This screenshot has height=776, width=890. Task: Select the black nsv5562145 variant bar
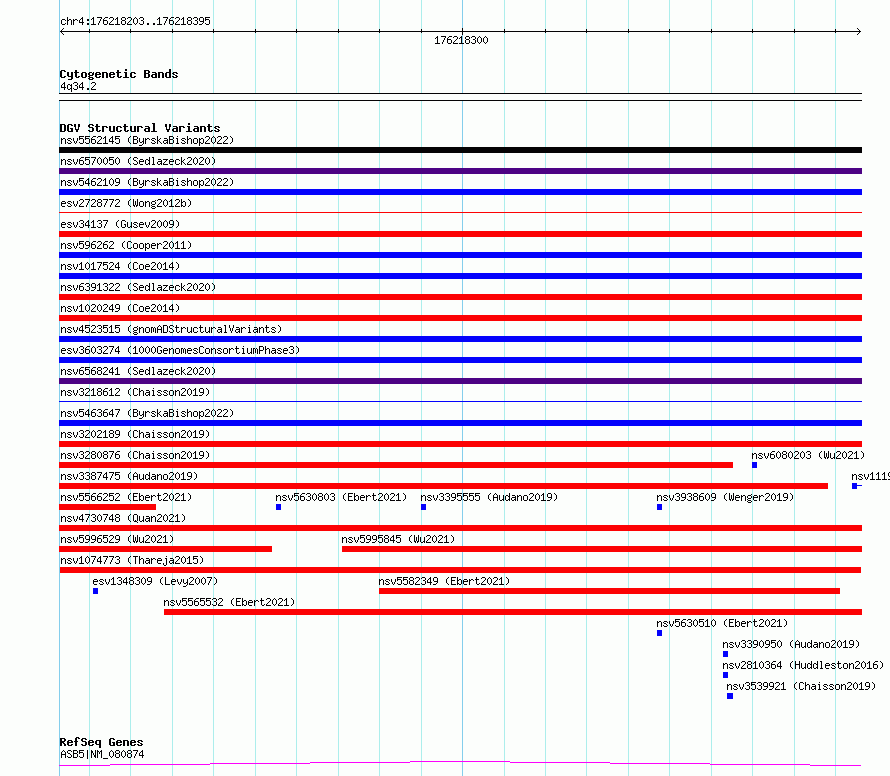click(460, 150)
